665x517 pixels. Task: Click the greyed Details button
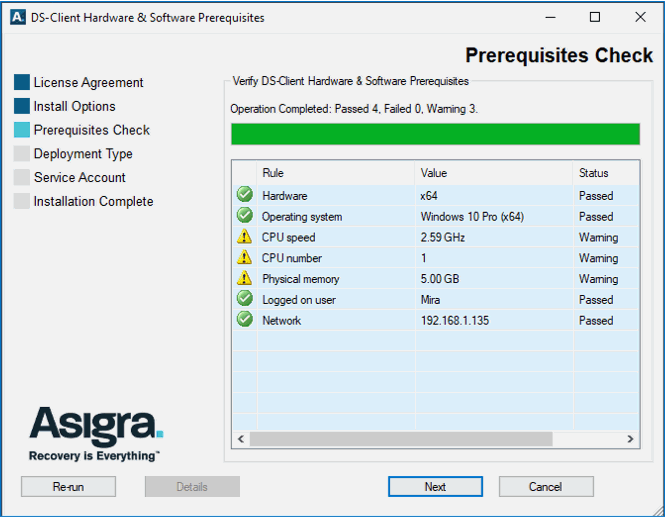pyautogui.click(x=192, y=486)
